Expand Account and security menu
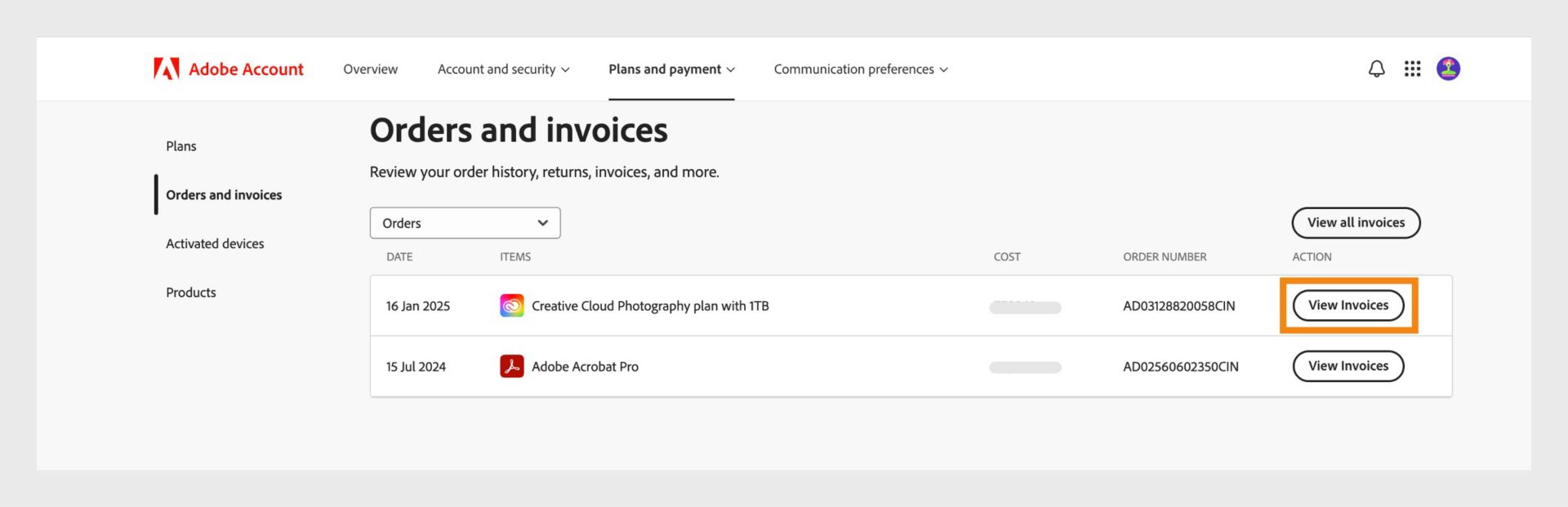 click(504, 69)
